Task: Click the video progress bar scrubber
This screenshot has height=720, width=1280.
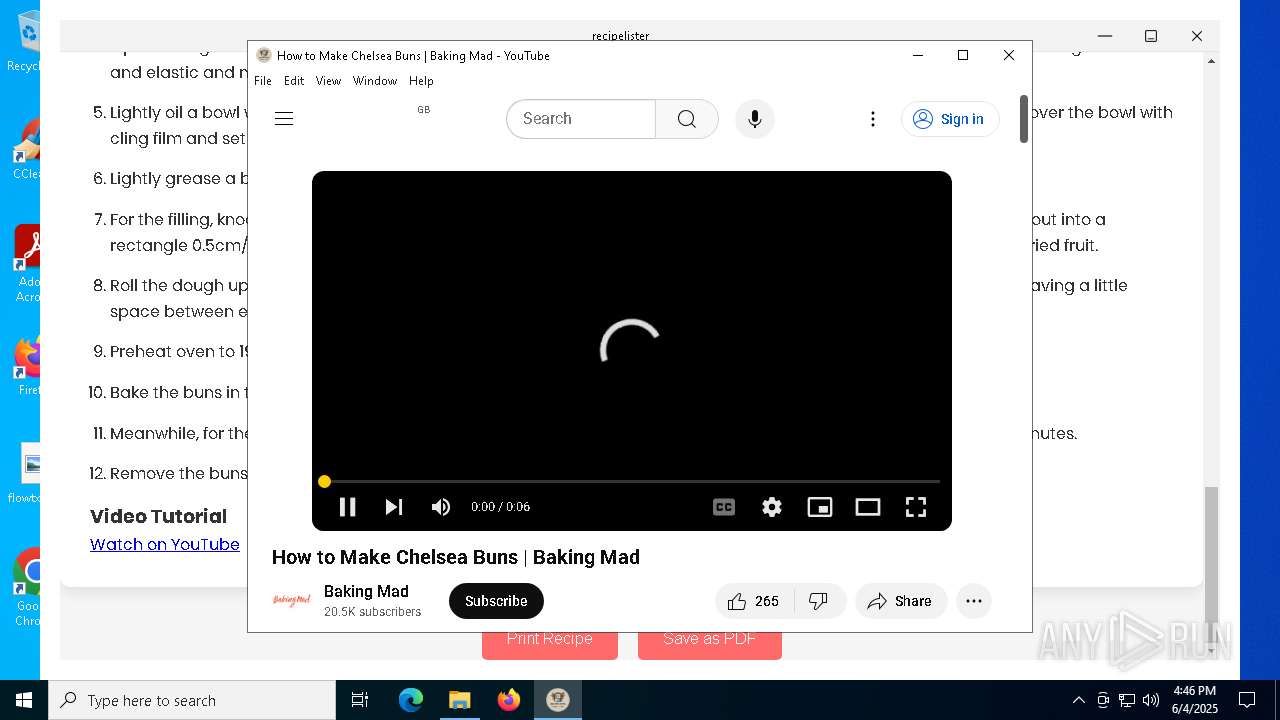Action: pos(324,482)
